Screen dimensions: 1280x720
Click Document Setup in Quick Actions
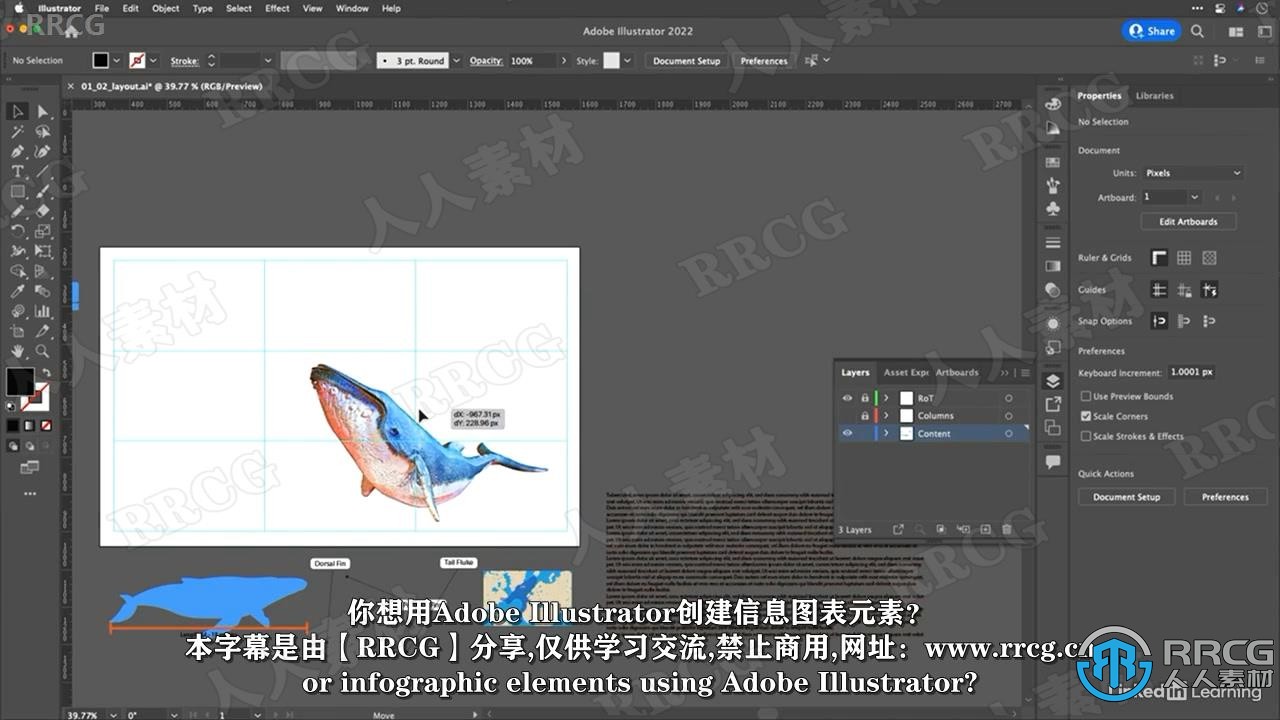tap(1126, 497)
